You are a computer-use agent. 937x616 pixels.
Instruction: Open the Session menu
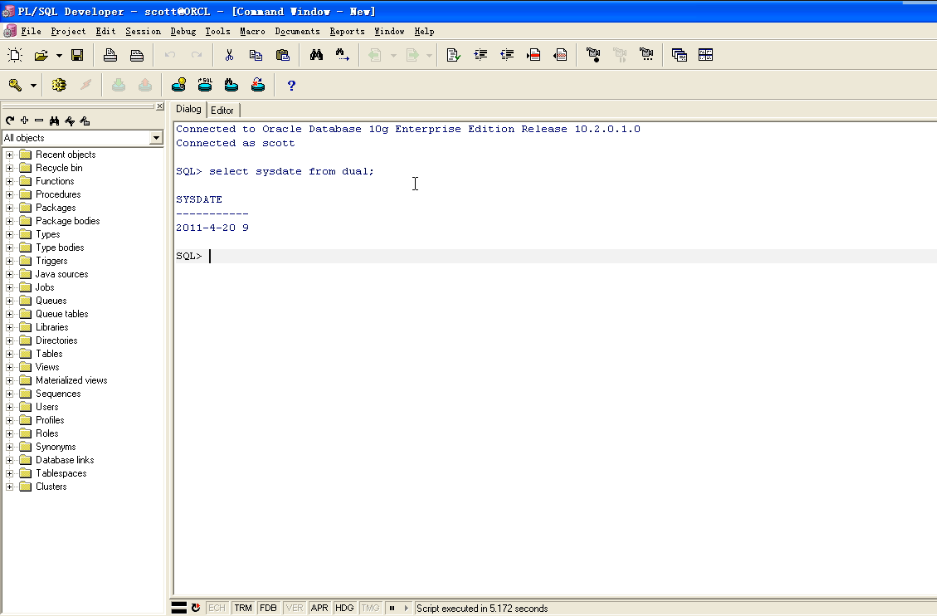143,31
